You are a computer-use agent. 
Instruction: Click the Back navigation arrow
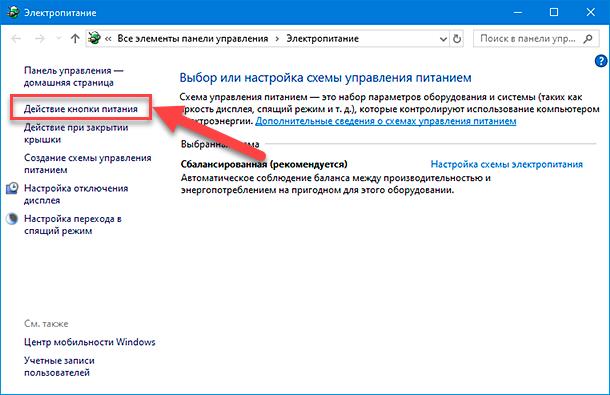(16, 39)
